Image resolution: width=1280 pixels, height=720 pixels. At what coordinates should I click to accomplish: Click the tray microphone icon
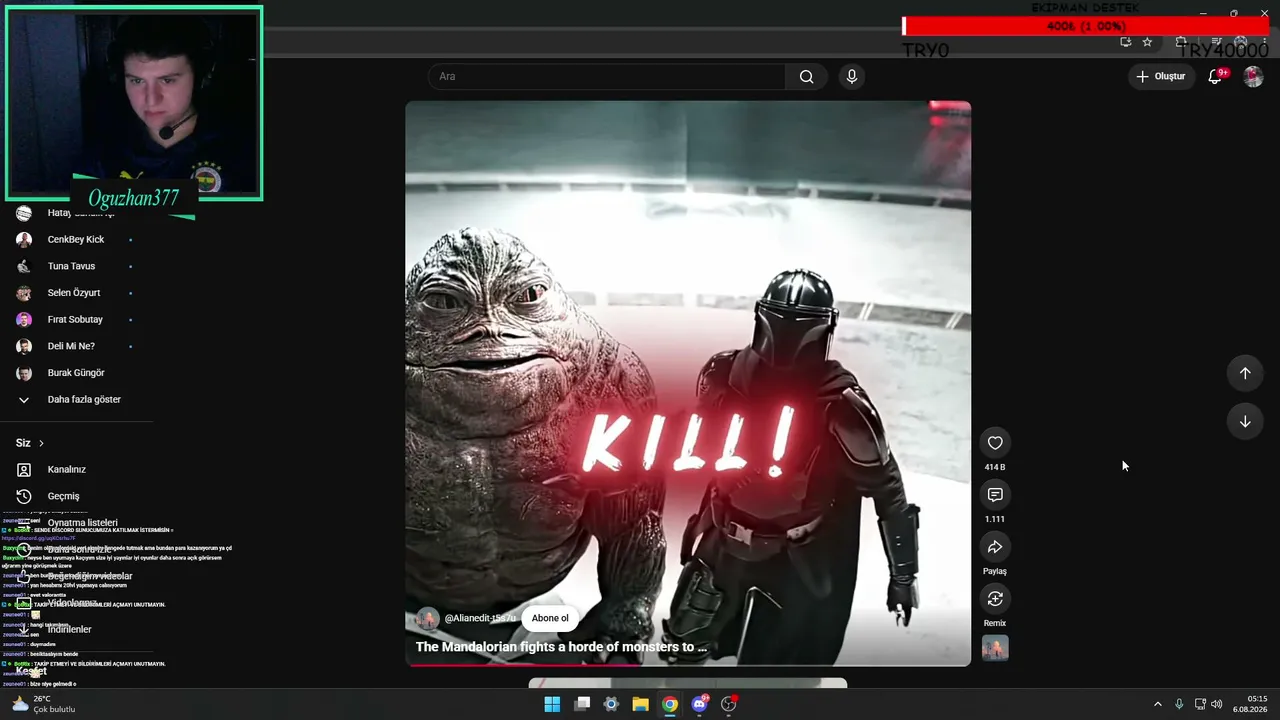[x=1179, y=704]
